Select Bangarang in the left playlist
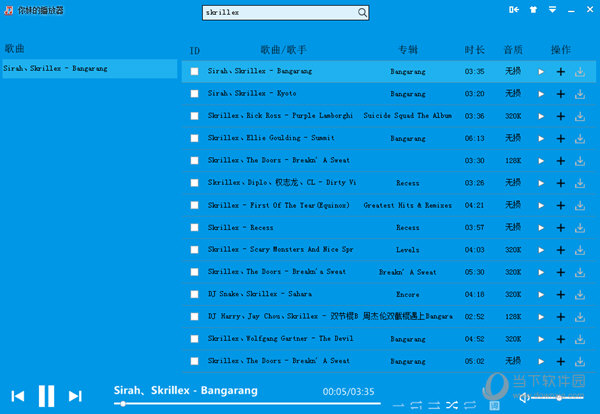The image size is (600, 414). [90, 68]
